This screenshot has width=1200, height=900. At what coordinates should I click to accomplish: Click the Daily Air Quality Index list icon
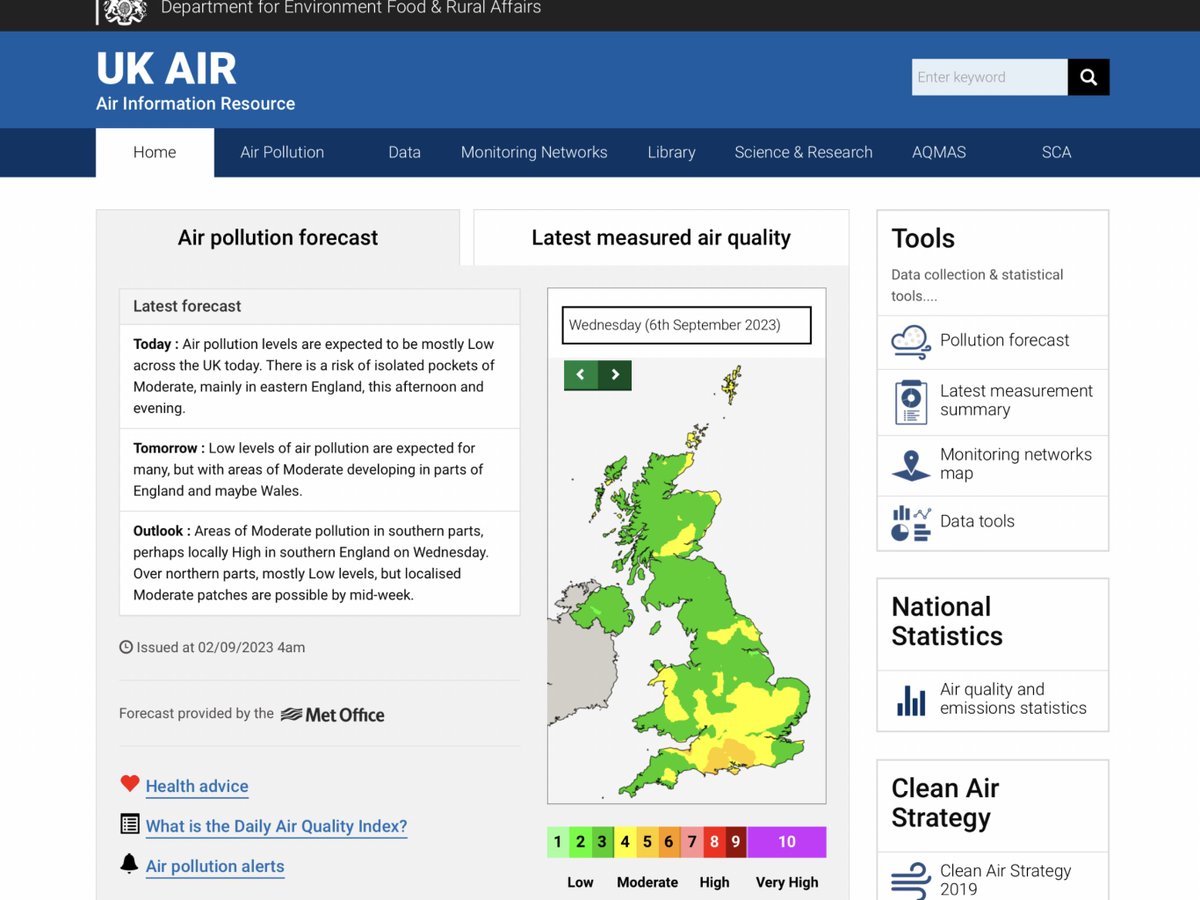tap(129, 824)
